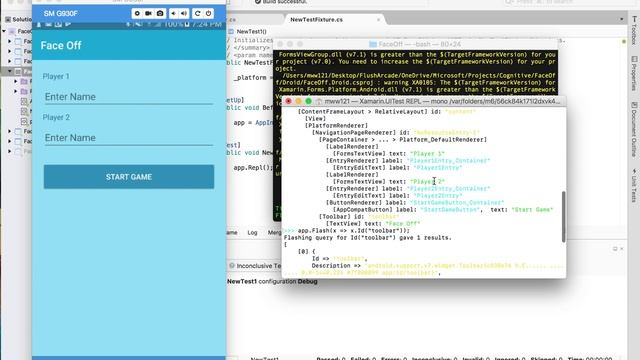
Task: Click the FaceOff bash terminal title bar
Action: [416, 44]
